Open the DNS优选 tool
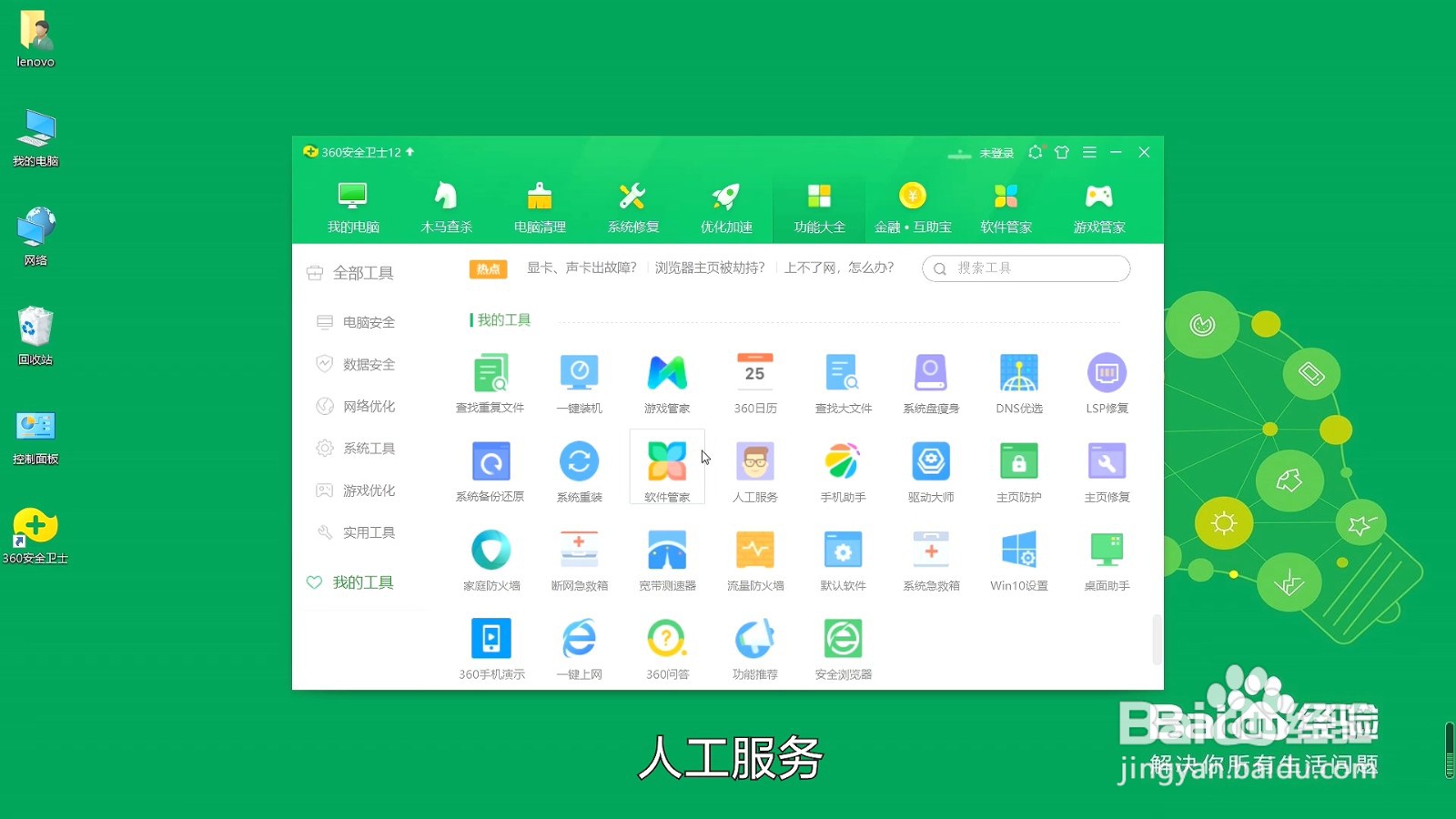Screen dimensions: 1456x819 coord(1019,383)
